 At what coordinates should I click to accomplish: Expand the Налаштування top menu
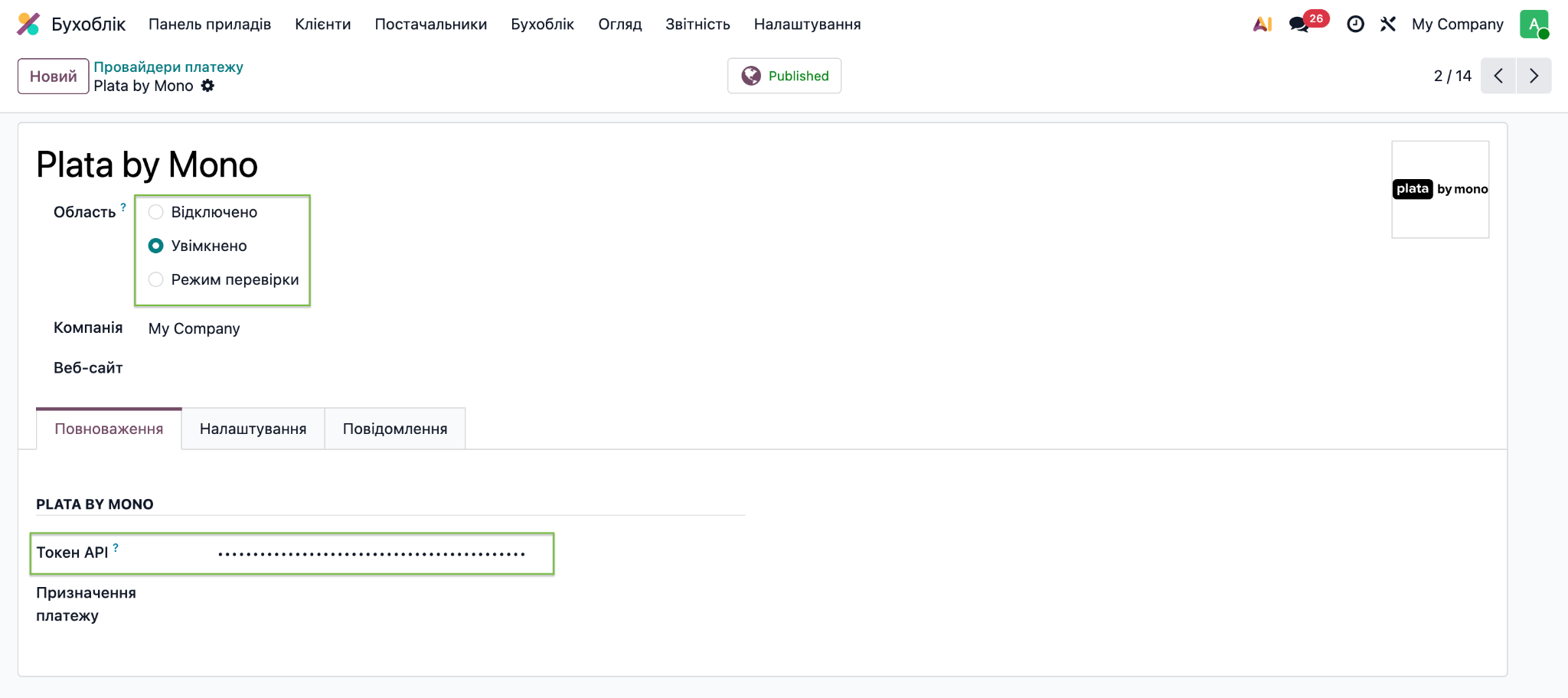[x=807, y=24]
